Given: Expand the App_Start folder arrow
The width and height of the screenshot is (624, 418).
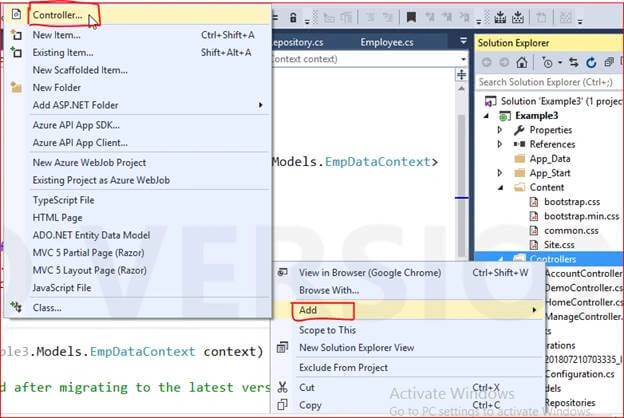Looking at the screenshot, I should (x=500, y=173).
